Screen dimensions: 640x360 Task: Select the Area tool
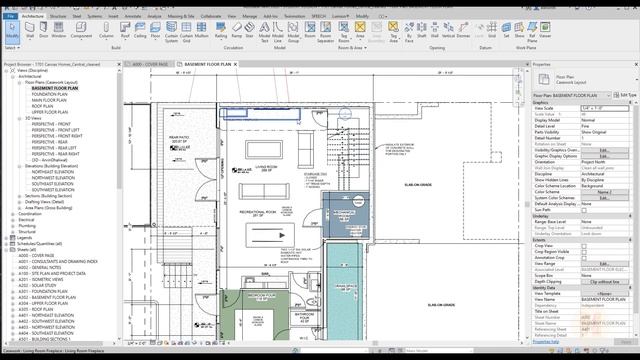point(360,31)
